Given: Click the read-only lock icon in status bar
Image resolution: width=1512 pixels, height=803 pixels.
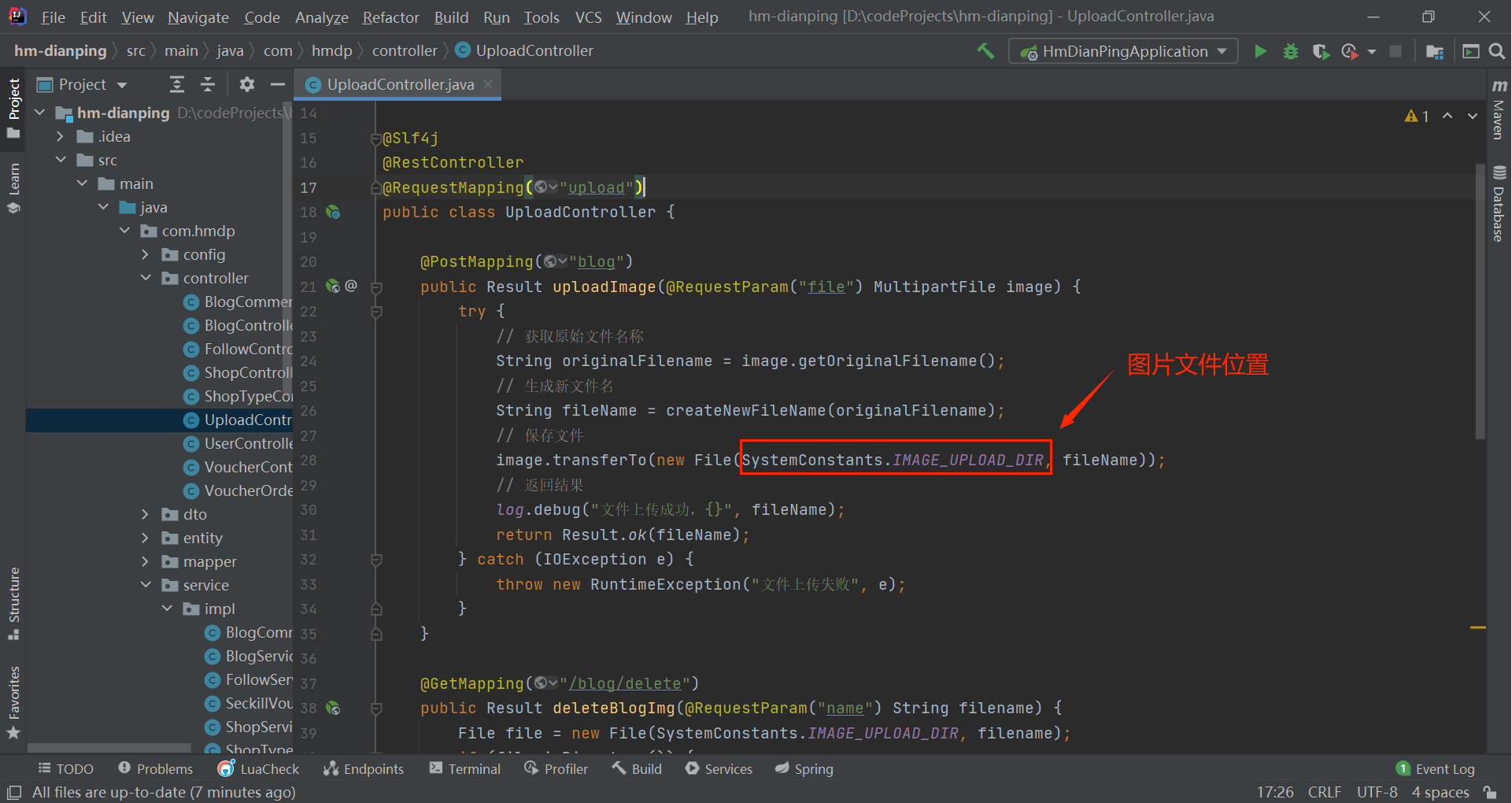Looking at the screenshot, I should 1490,792.
